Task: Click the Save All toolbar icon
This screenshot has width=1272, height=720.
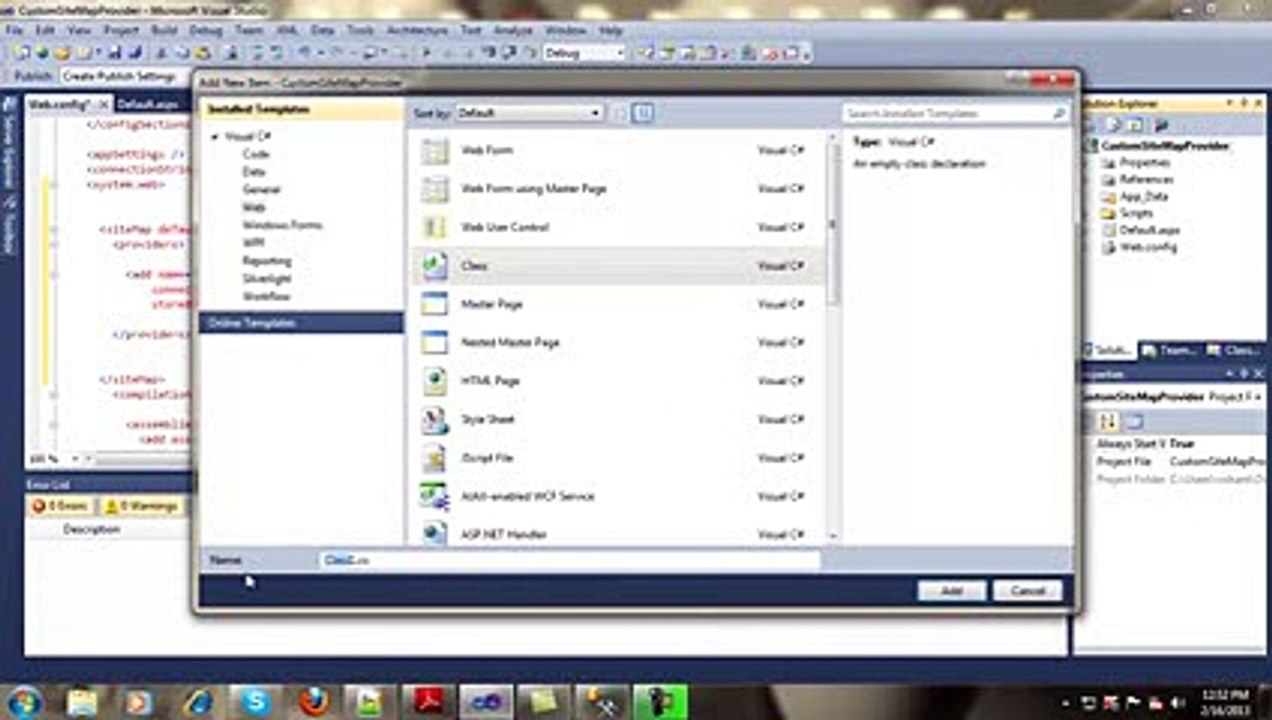Action: point(134,53)
